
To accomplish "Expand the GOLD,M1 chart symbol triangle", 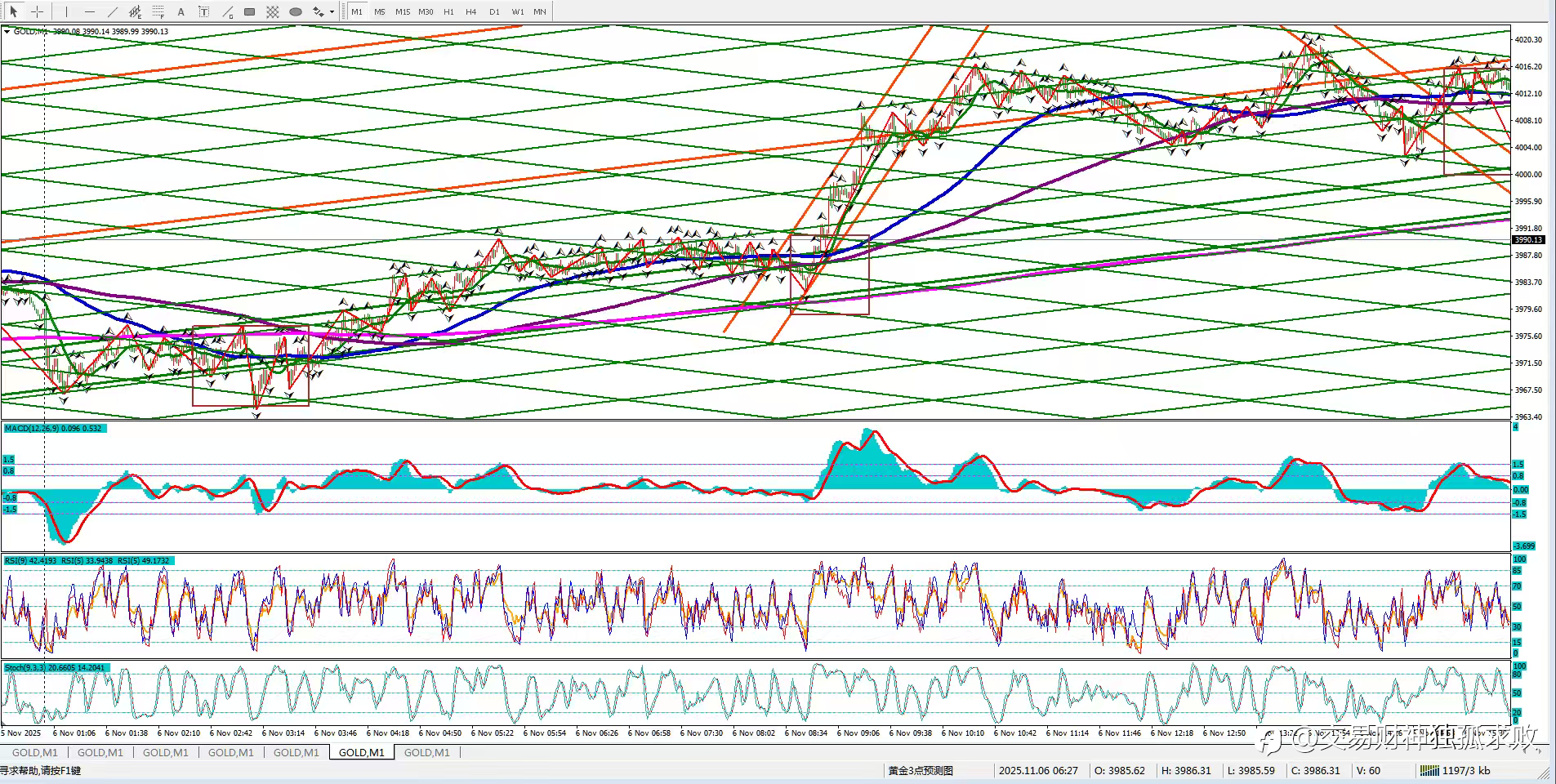I will pos(7,32).
